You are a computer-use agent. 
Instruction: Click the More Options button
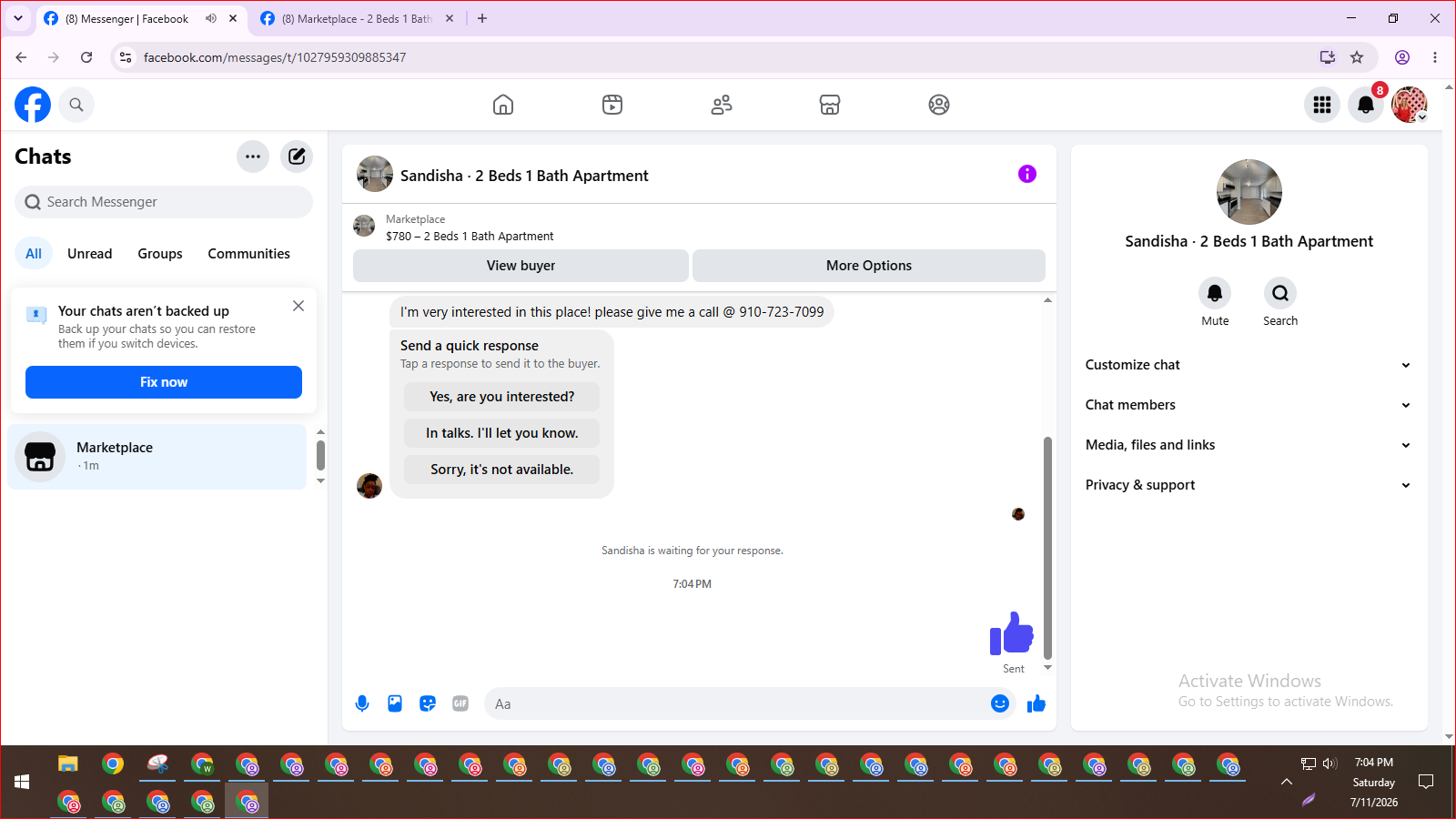point(869,266)
